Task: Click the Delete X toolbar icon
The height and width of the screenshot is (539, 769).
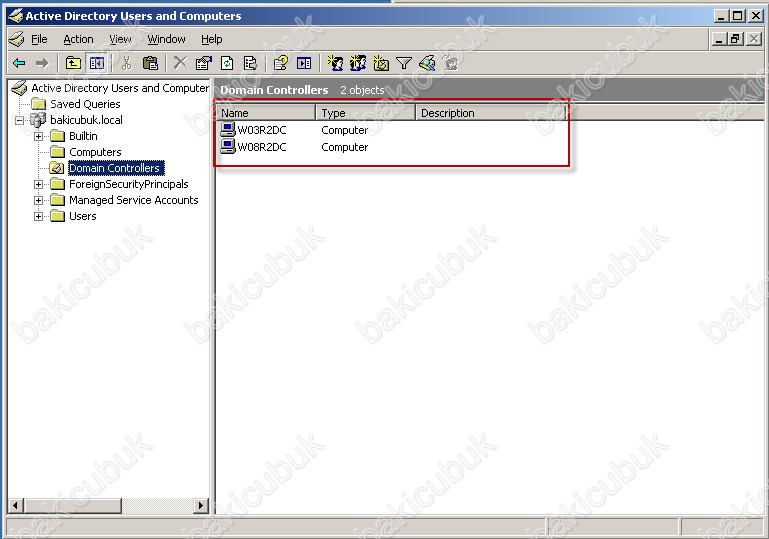Action: point(180,63)
